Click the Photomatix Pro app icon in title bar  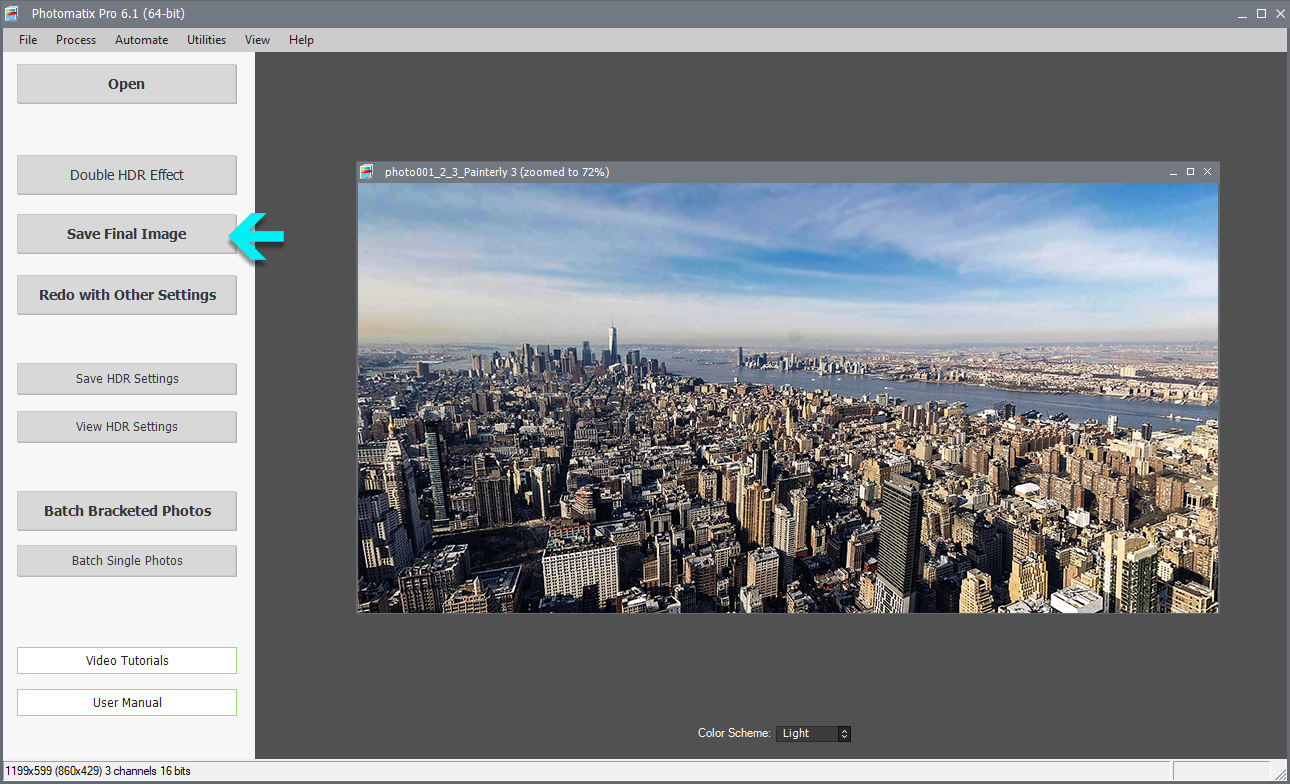(x=12, y=14)
